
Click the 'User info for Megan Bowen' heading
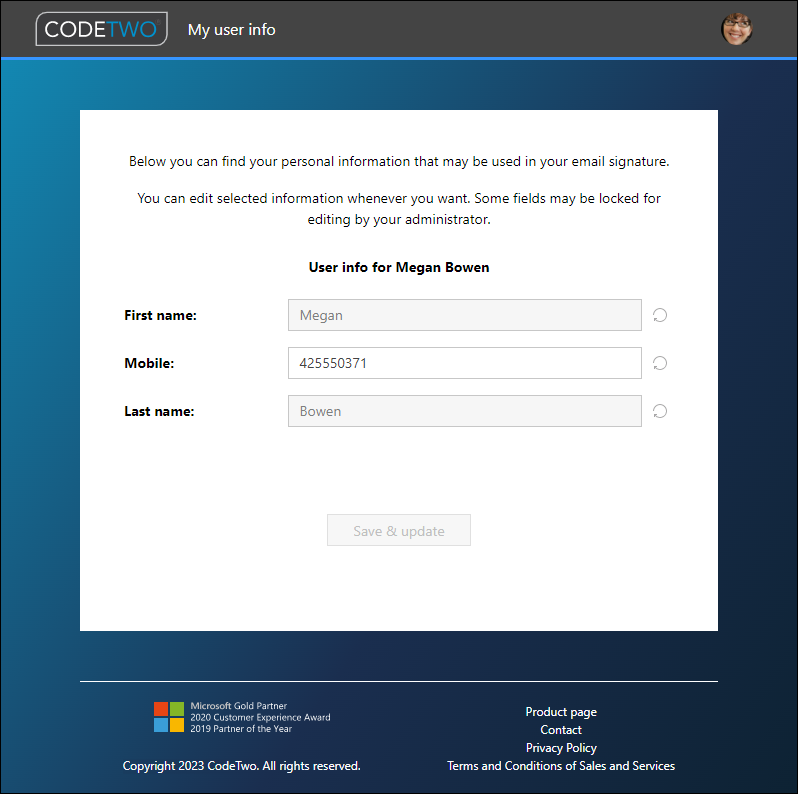[x=399, y=268]
